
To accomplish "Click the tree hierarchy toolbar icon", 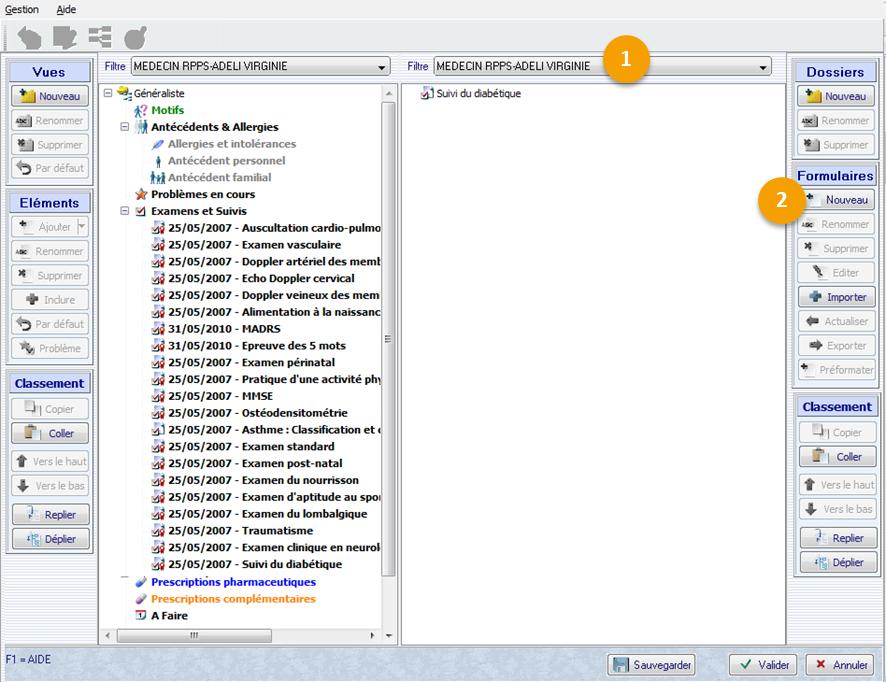I will (x=100, y=38).
